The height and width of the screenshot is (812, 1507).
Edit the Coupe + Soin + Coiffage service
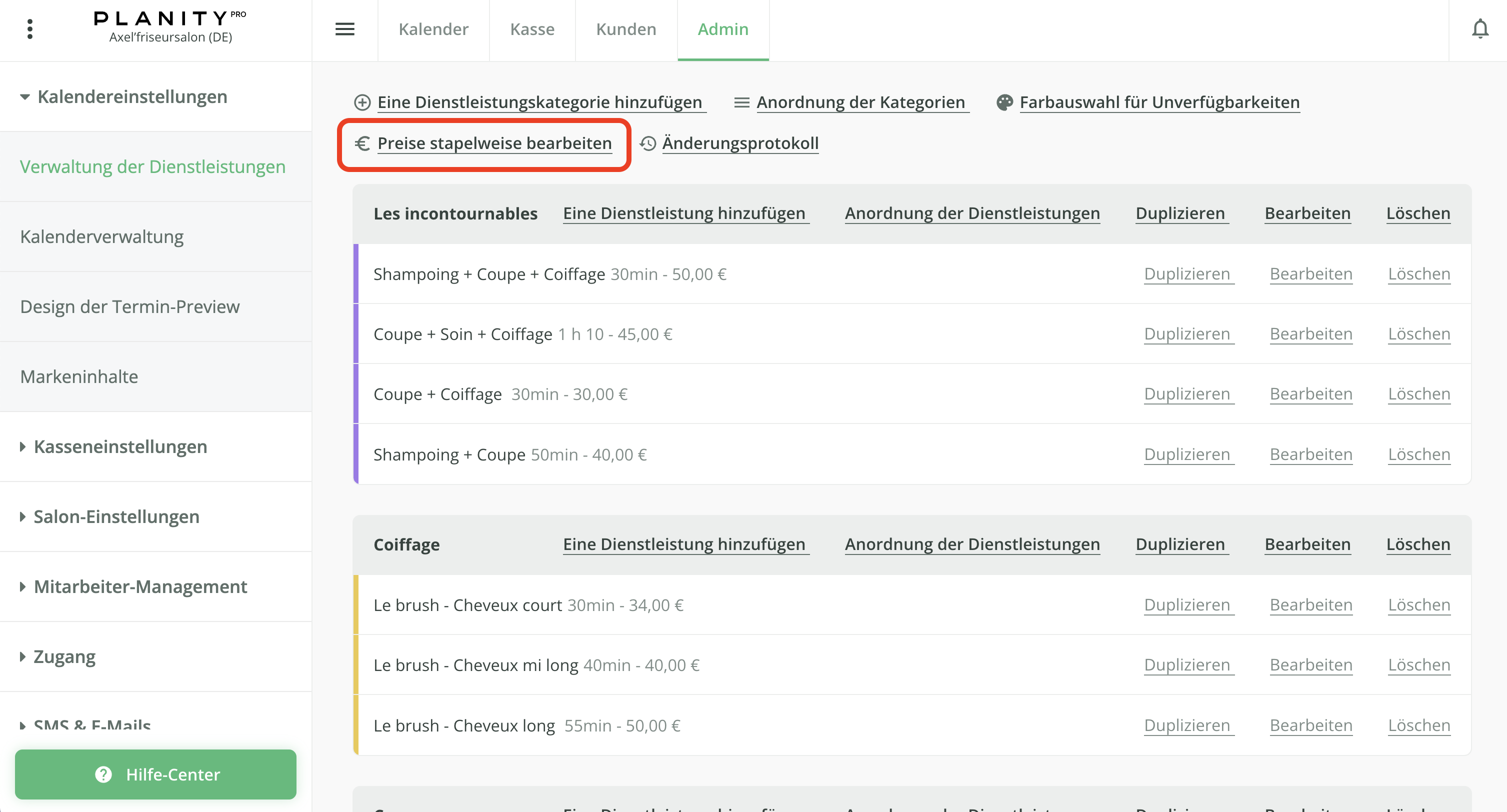coord(1310,334)
